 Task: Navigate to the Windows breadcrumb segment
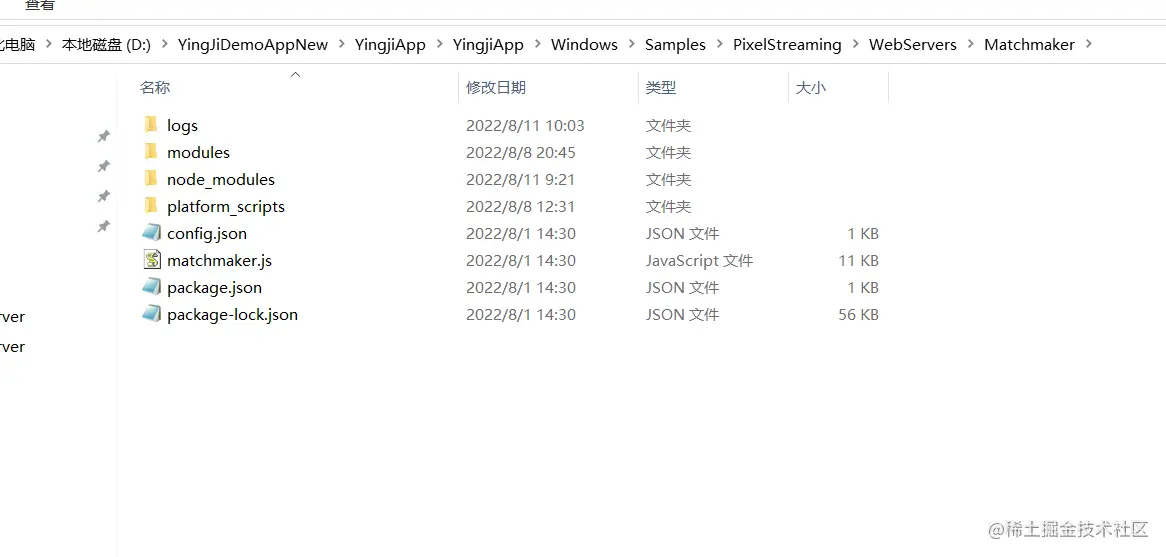(x=584, y=44)
